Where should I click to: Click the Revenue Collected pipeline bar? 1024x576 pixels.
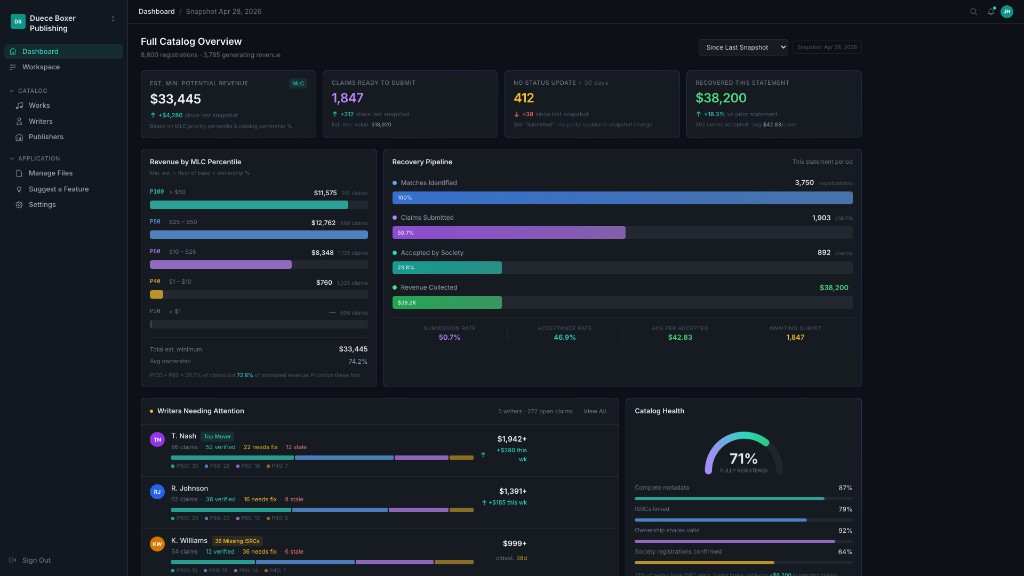pos(622,302)
